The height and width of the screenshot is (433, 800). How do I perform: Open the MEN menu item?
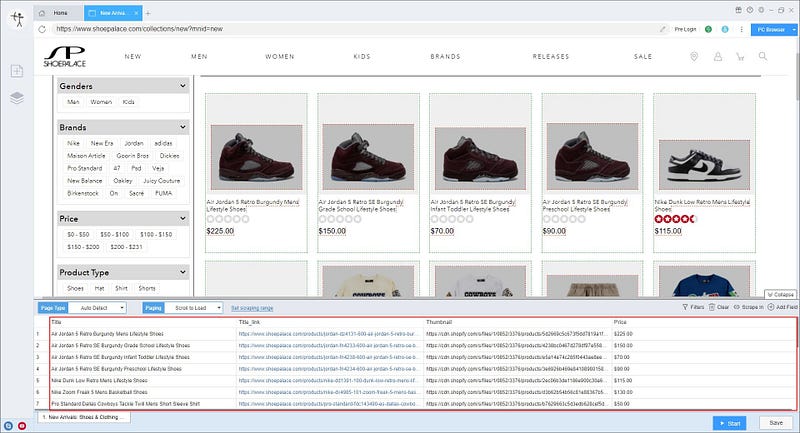[x=199, y=57]
